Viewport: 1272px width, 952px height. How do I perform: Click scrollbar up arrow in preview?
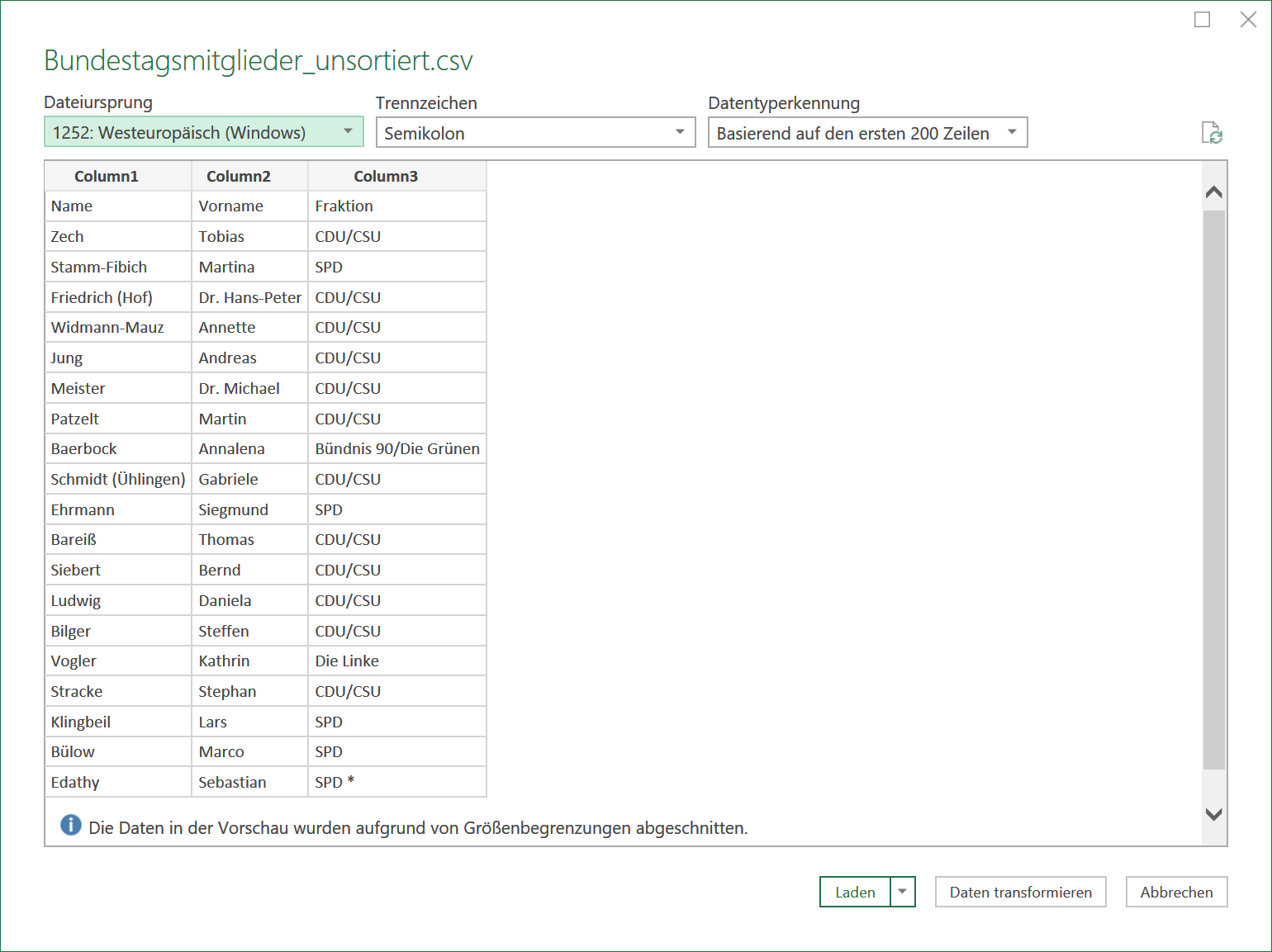(1214, 192)
